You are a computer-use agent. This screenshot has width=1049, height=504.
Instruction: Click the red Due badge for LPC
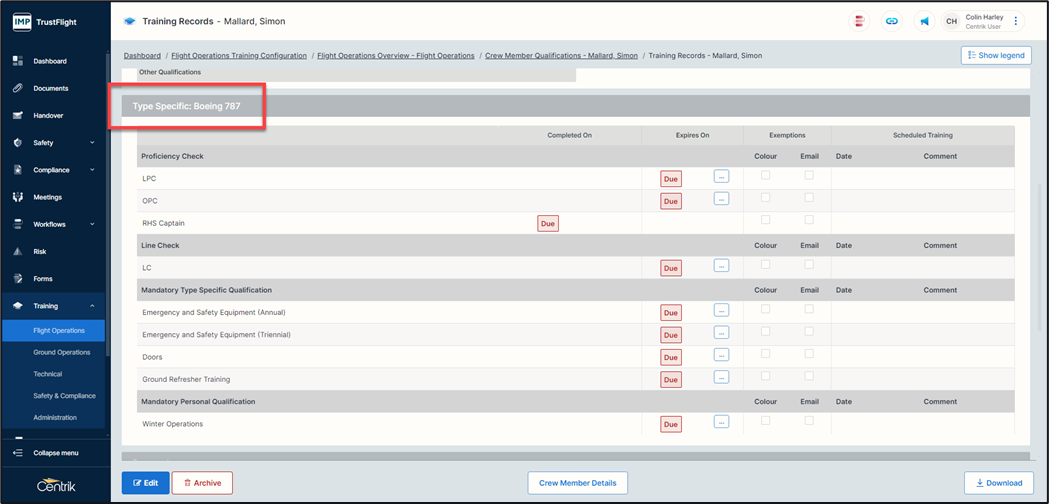670,179
